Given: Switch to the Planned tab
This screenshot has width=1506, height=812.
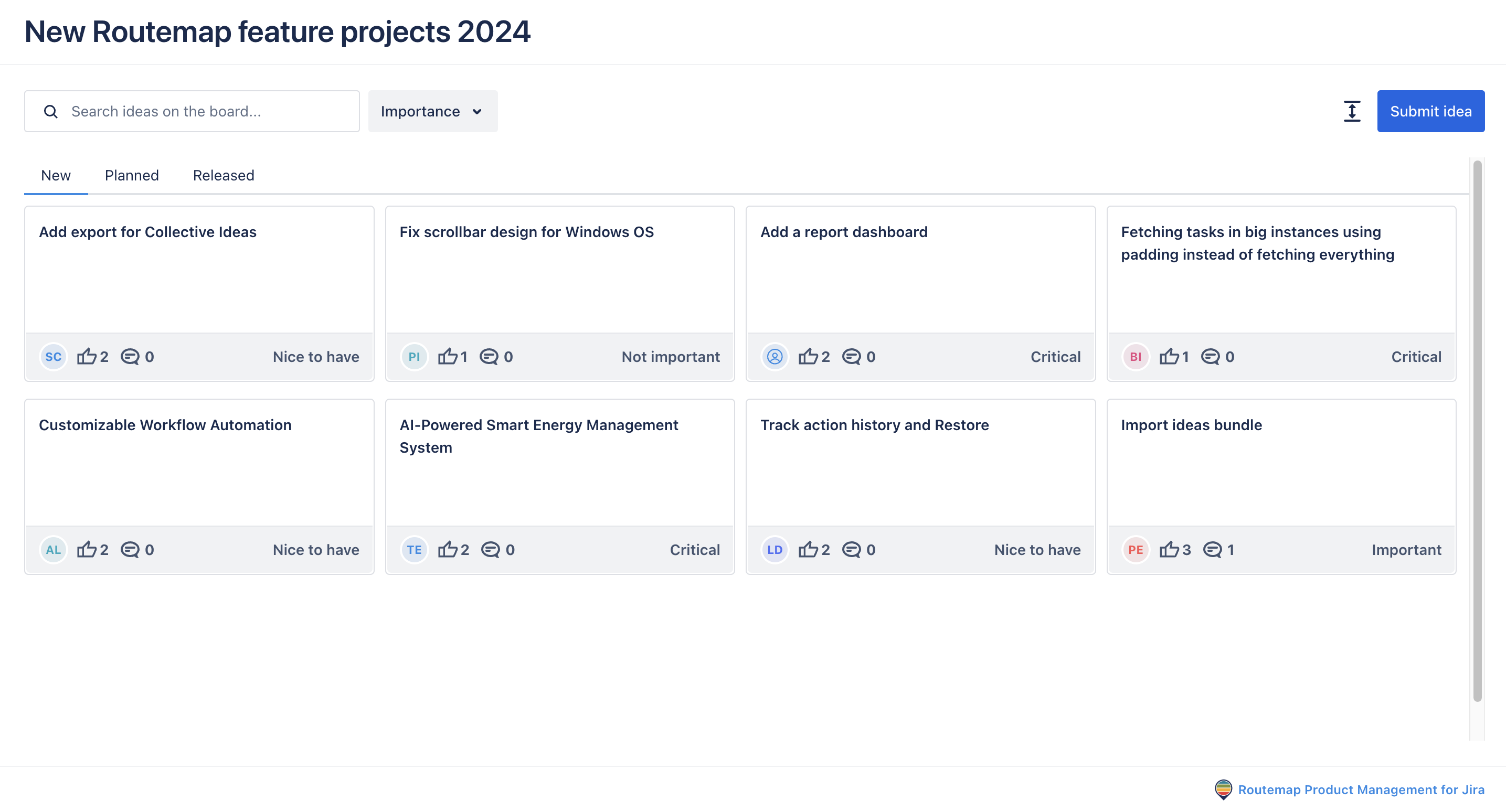Looking at the screenshot, I should (x=132, y=175).
